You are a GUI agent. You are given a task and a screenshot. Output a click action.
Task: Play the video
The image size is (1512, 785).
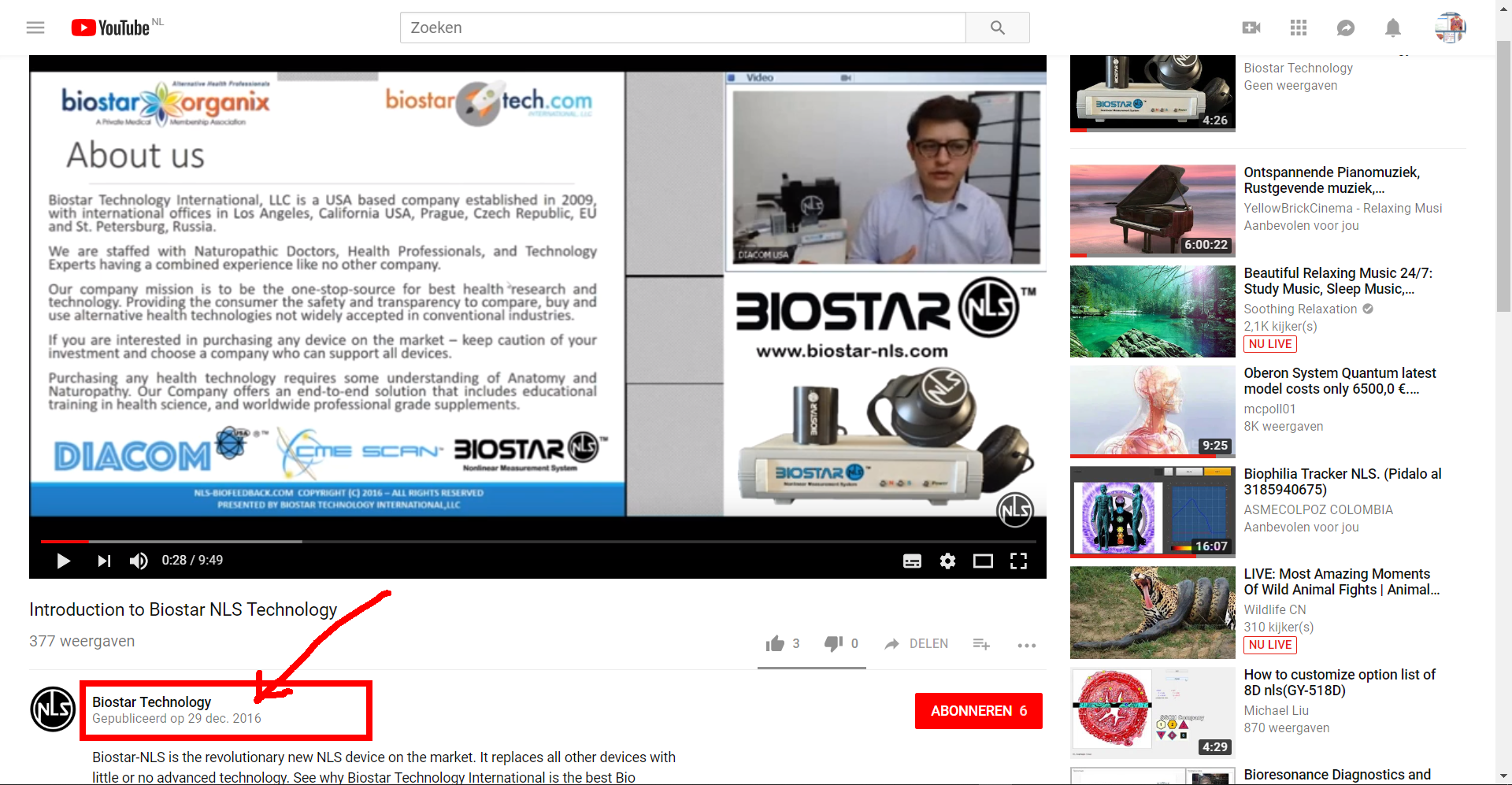pyautogui.click(x=64, y=561)
